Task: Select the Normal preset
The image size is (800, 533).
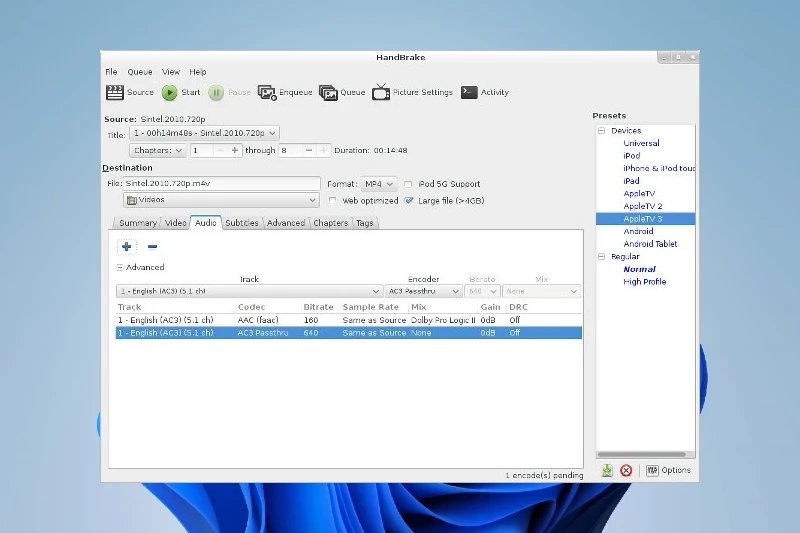Action: (x=639, y=269)
